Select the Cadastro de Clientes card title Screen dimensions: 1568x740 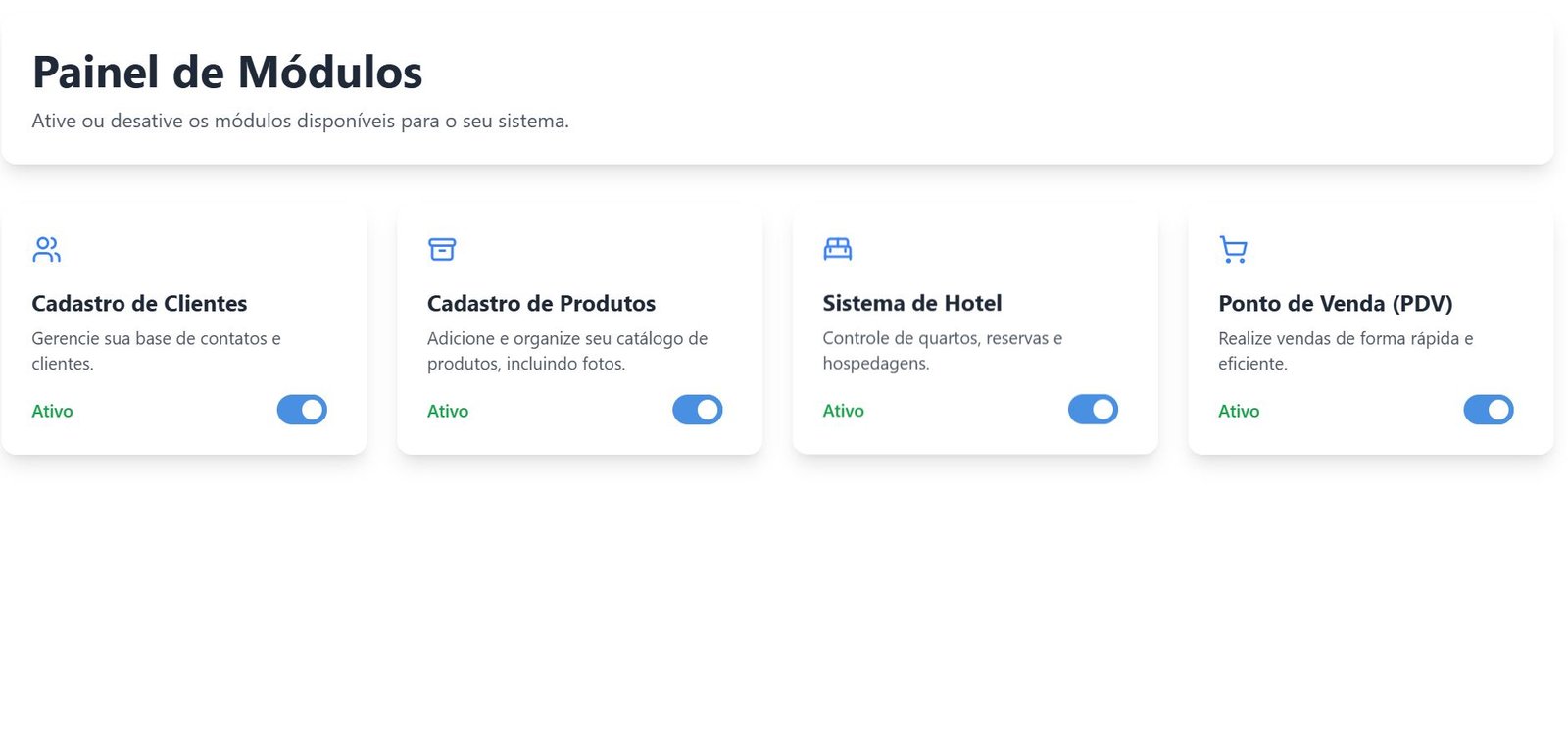coord(139,304)
